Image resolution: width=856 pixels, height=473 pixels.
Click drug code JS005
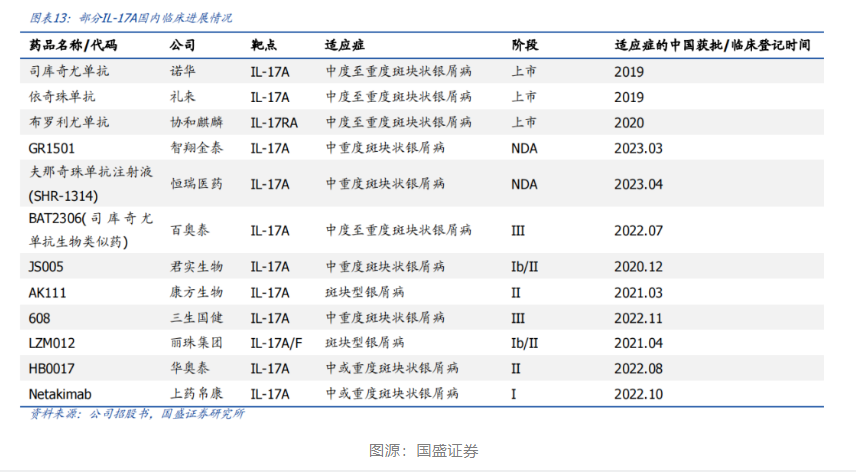(x=46, y=267)
